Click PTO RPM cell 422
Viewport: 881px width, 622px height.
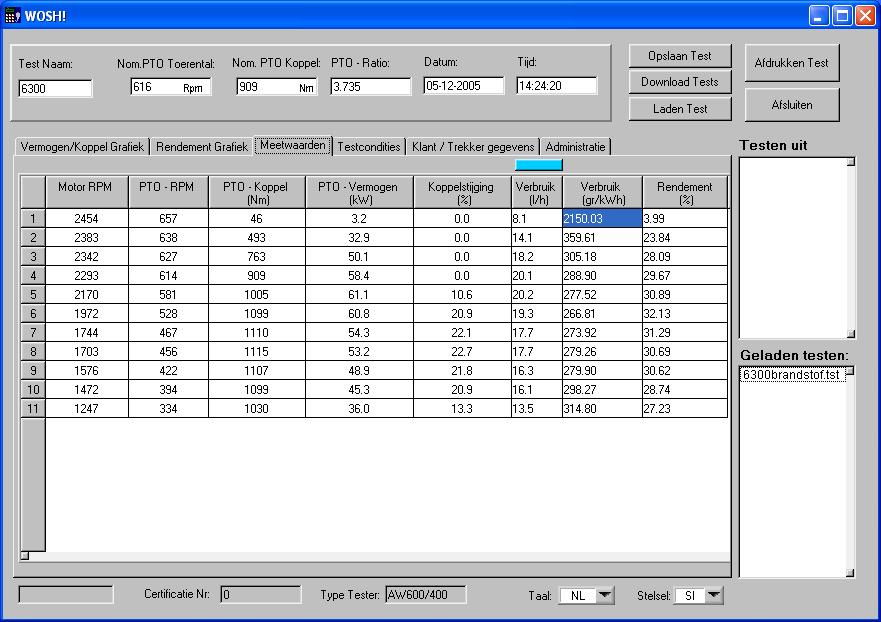tap(169, 371)
